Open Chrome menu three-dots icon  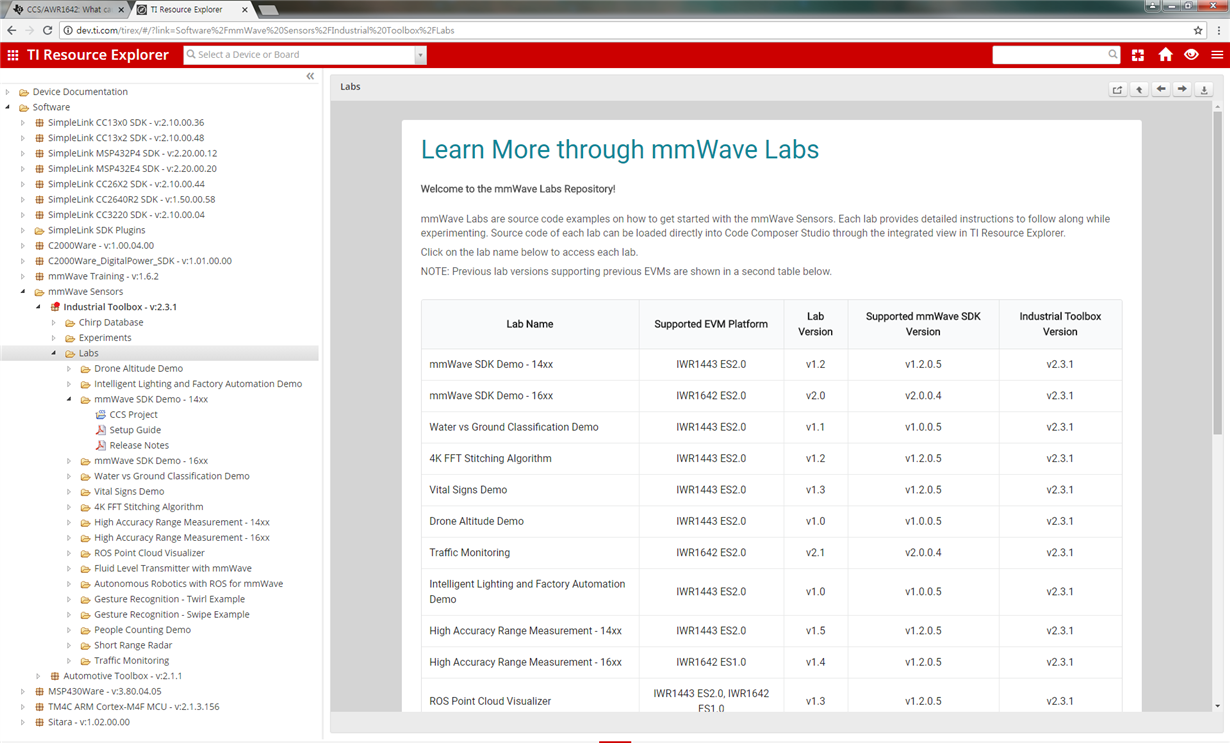pyautogui.click(x=1218, y=30)
